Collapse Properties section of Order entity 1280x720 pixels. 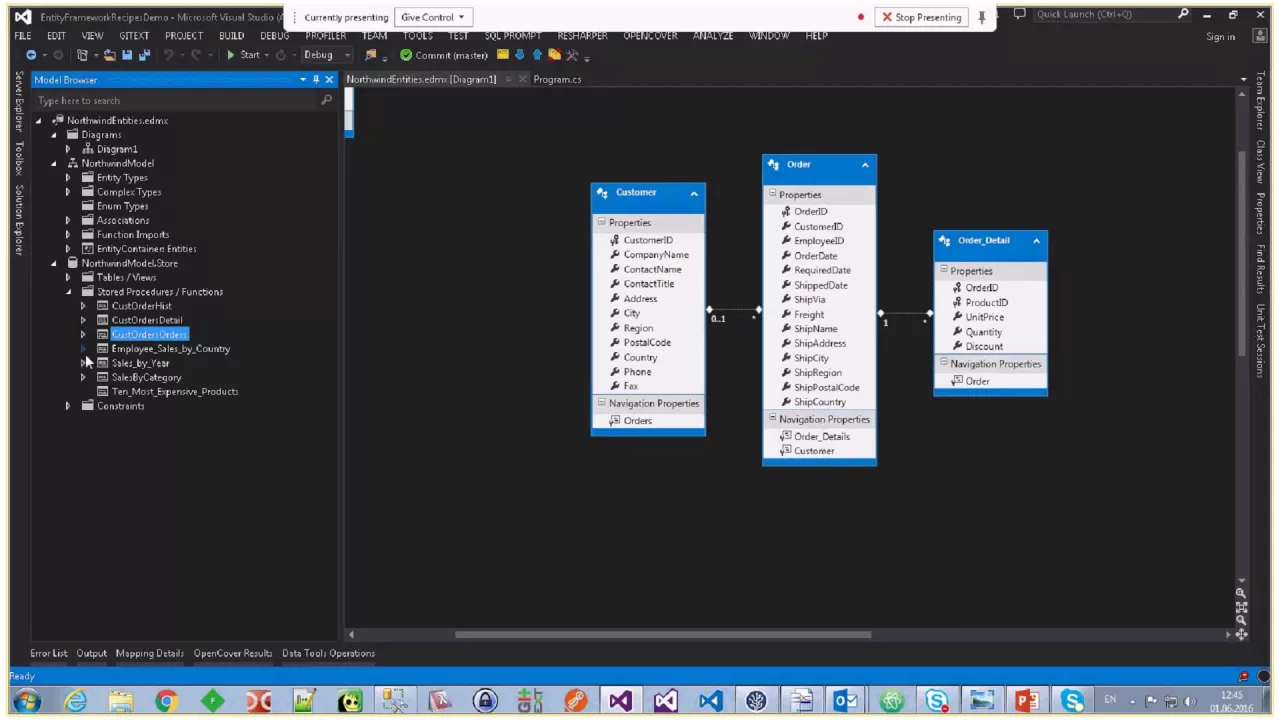[772, 194]
